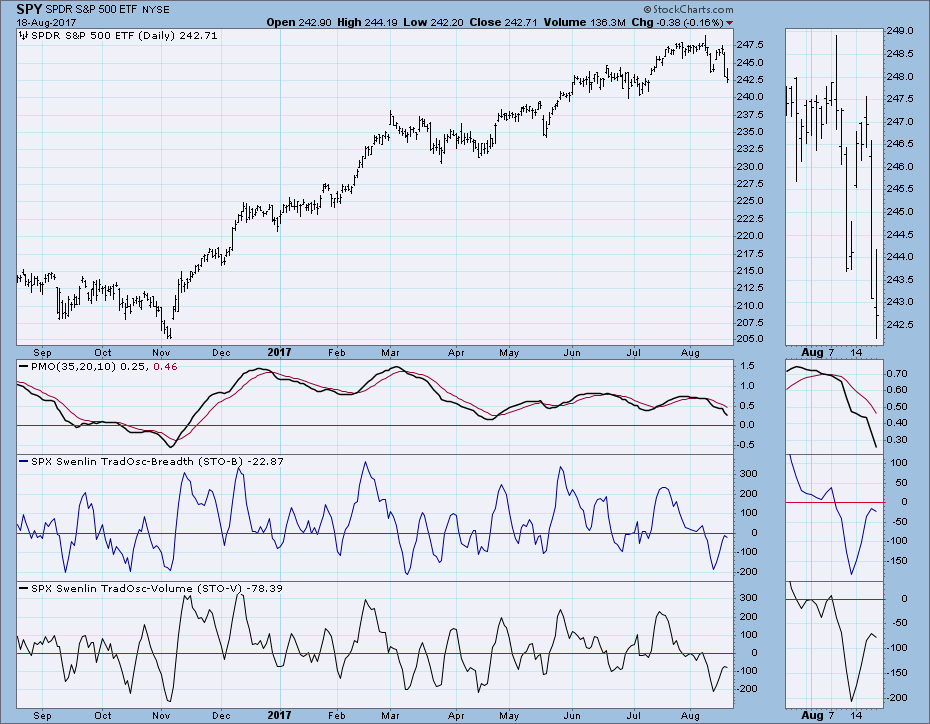The width and height of the screenshot is (930, 724).
Task: Click the 242.5 label on the zoom panel axis
Action: pos(900,324)
